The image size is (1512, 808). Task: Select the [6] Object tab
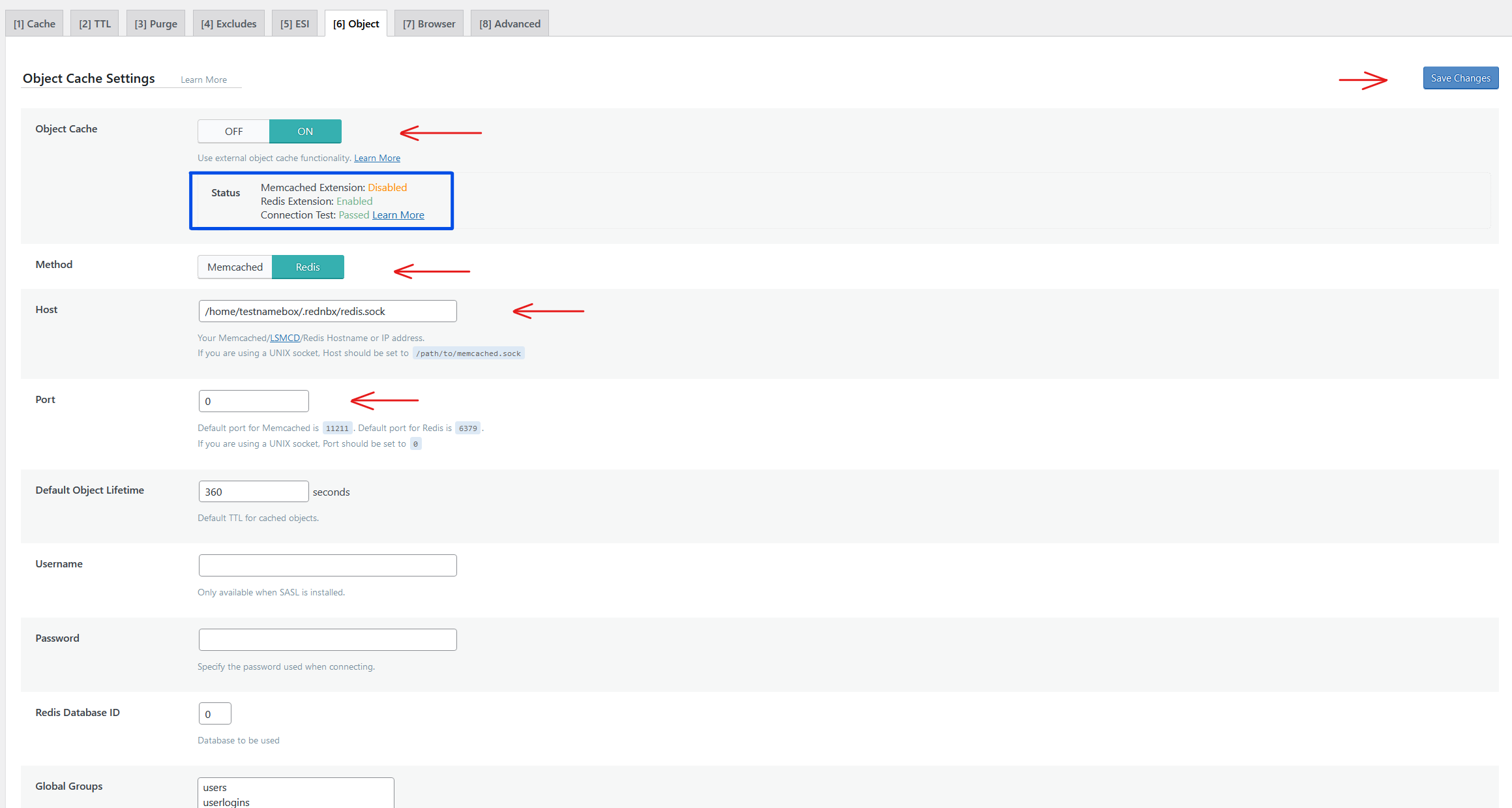coord(356,23)
